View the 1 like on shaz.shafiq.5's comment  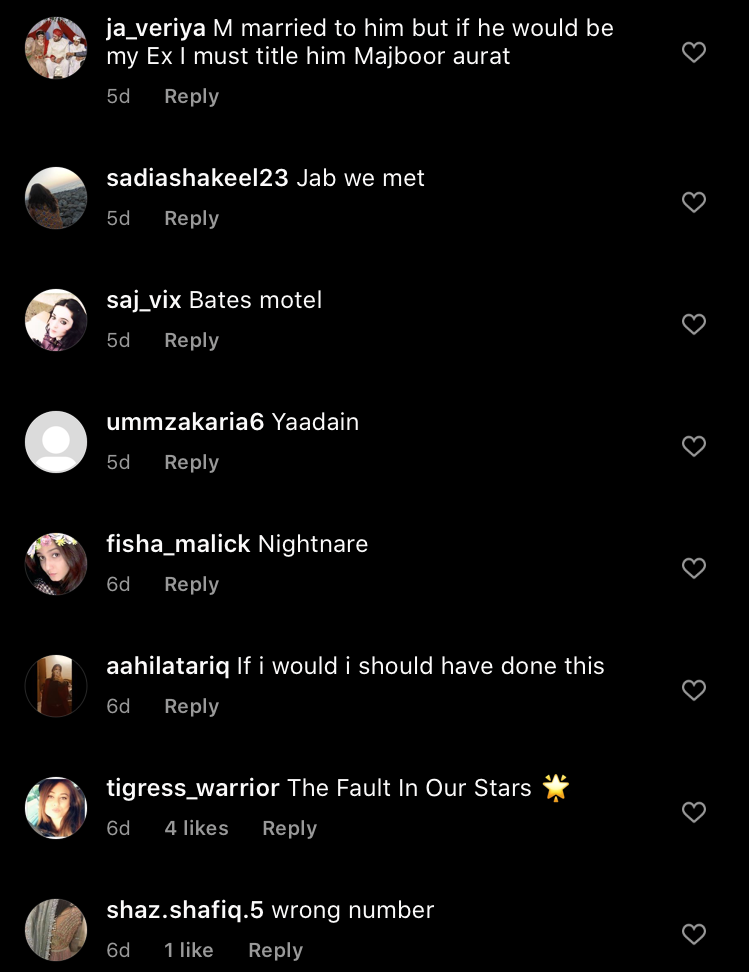point(189,951)
